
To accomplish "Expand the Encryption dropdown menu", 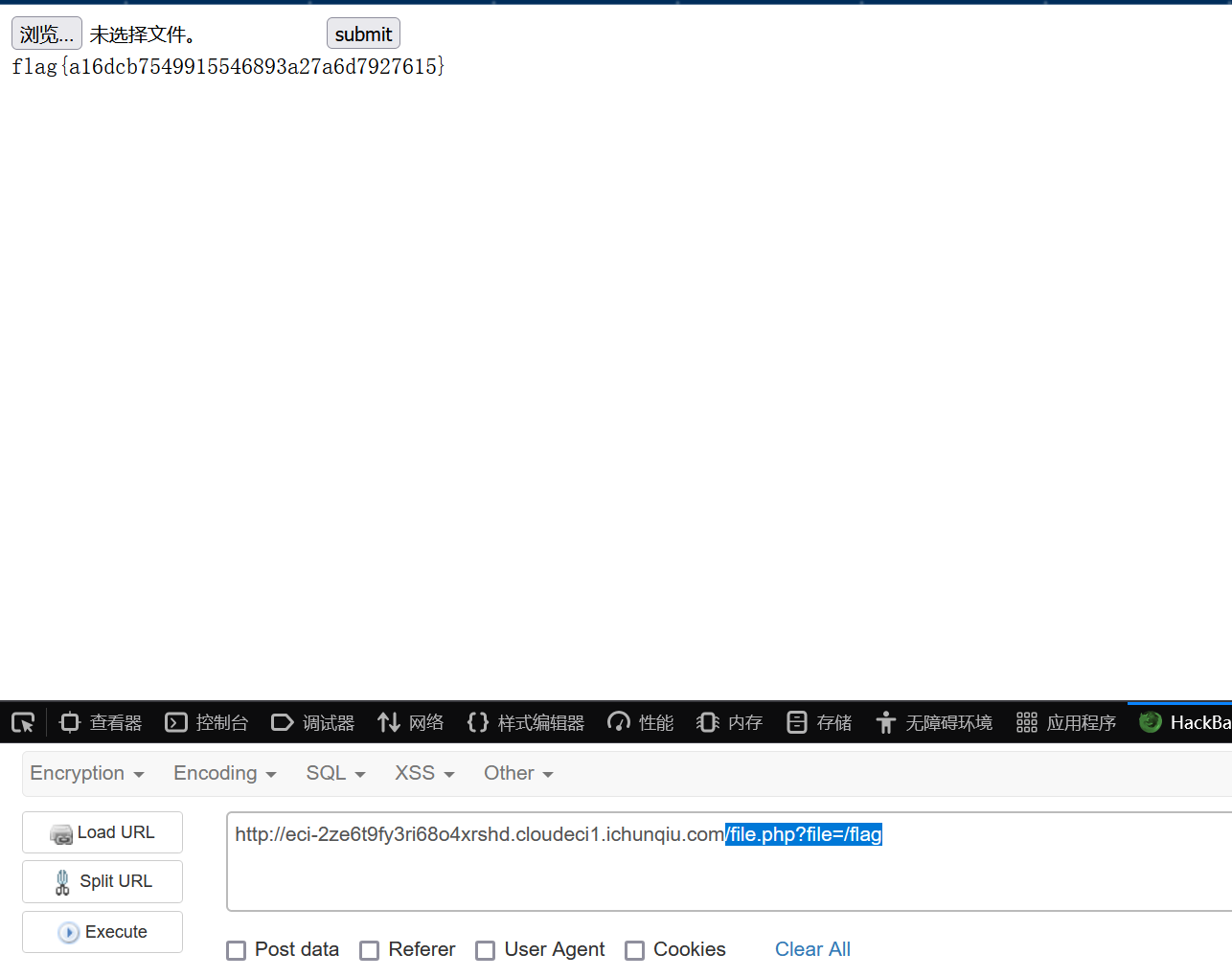I will coord(87,773).
